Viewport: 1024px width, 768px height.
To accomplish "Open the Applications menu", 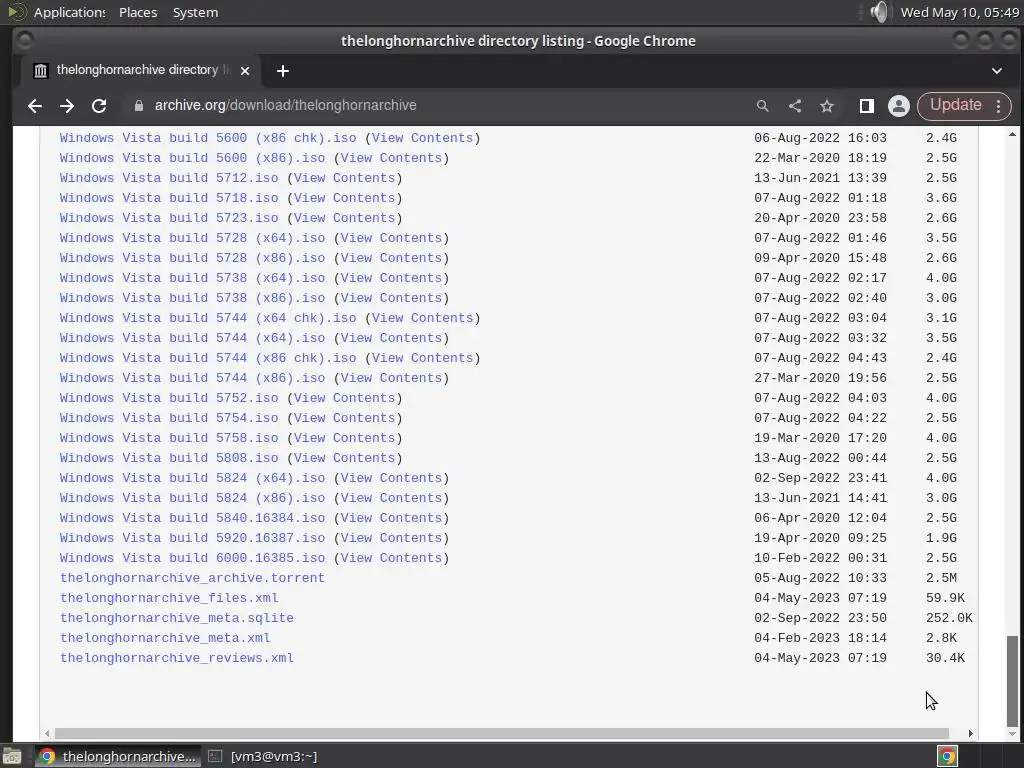I will [x=69, y=12].
